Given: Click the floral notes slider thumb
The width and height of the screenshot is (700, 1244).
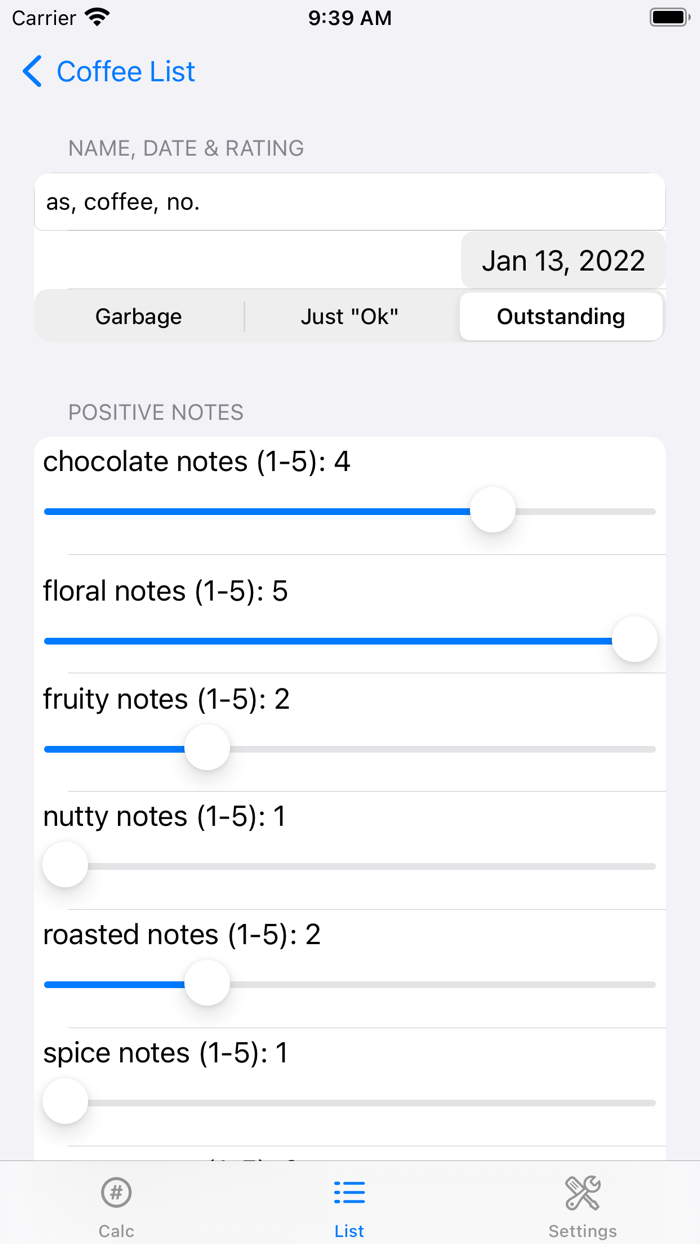Looking at the screenshot, I should [x=634, y=640].
